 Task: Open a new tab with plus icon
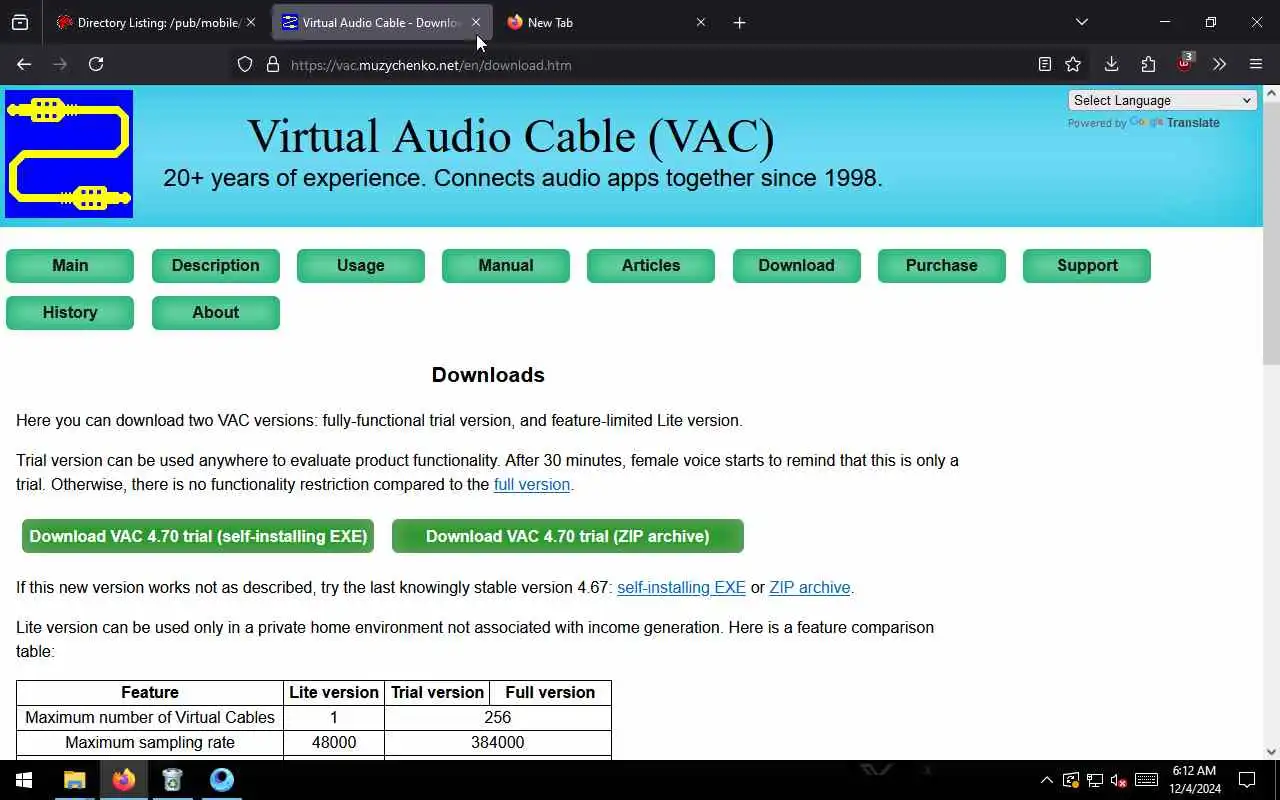point(739,22)
